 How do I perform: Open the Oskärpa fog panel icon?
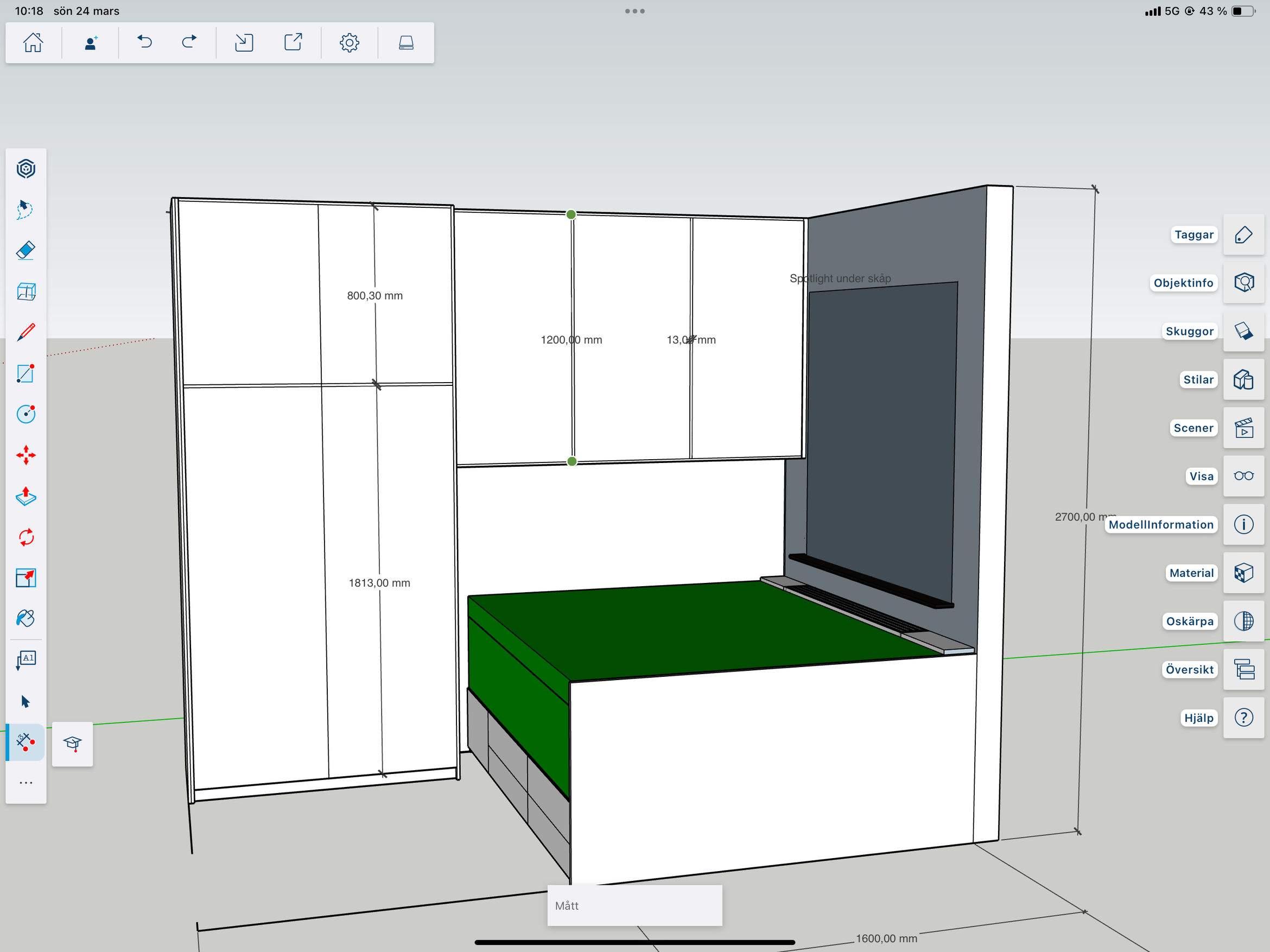1243,621
